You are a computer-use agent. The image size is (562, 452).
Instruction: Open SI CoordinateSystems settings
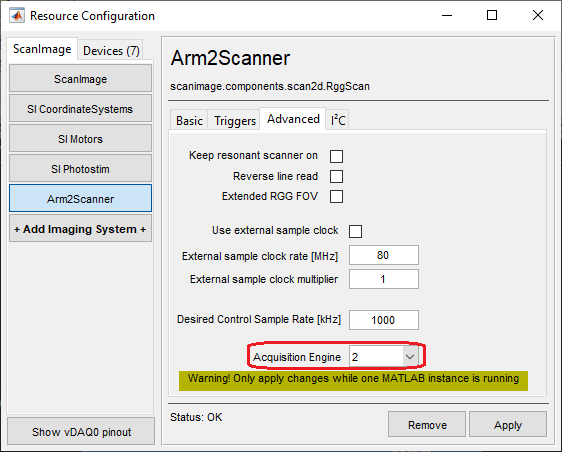click(x=80, y=109)
